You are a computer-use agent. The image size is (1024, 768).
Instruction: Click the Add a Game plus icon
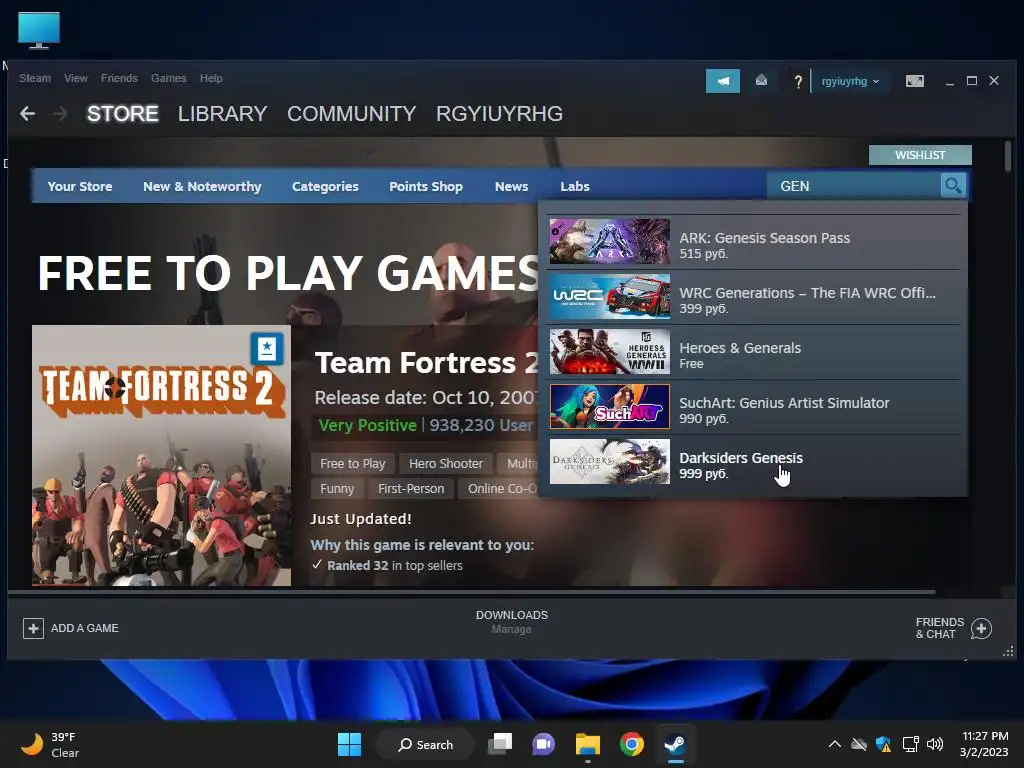click(x=33, y=628)
